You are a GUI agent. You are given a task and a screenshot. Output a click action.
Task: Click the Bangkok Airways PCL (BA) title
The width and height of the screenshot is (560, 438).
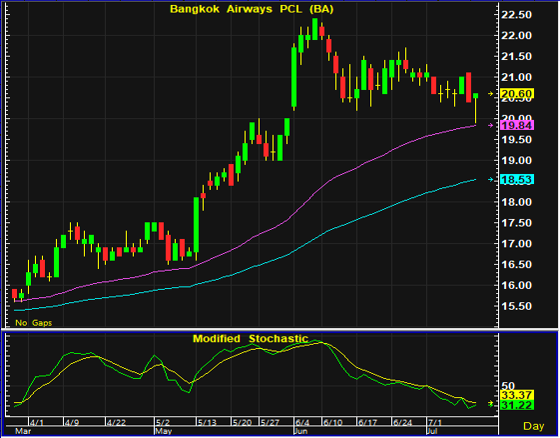pyautogui.click(x=252, y=9)
